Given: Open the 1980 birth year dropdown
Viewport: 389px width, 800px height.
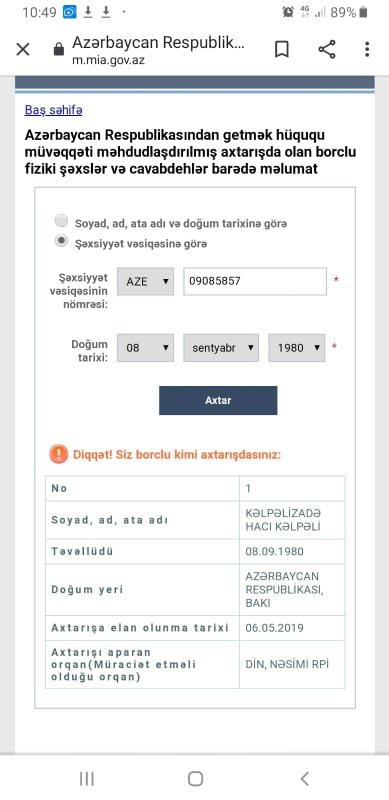Looking at the screenshot, I should click(297, 348).
